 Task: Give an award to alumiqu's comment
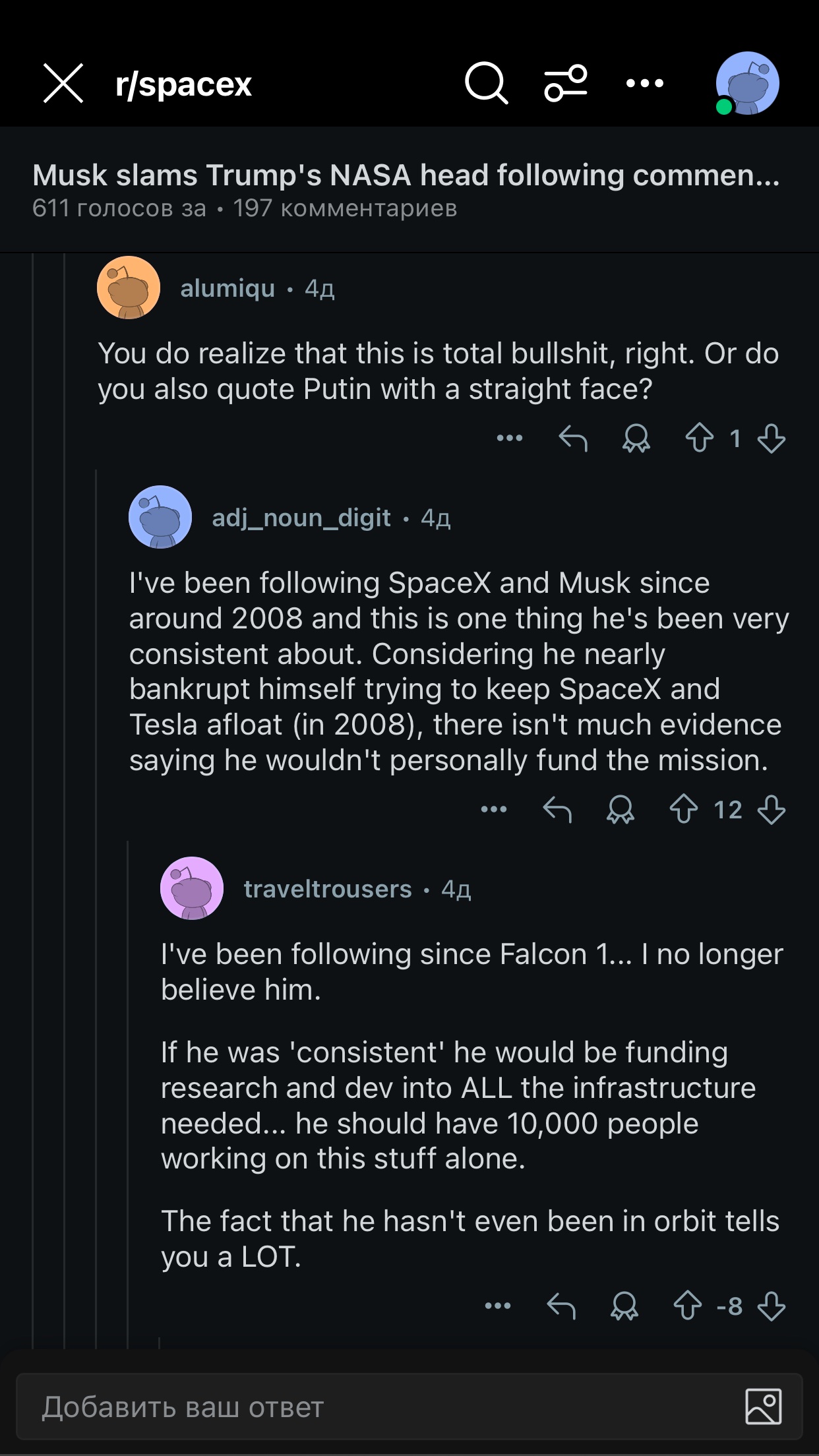(636, 439)
